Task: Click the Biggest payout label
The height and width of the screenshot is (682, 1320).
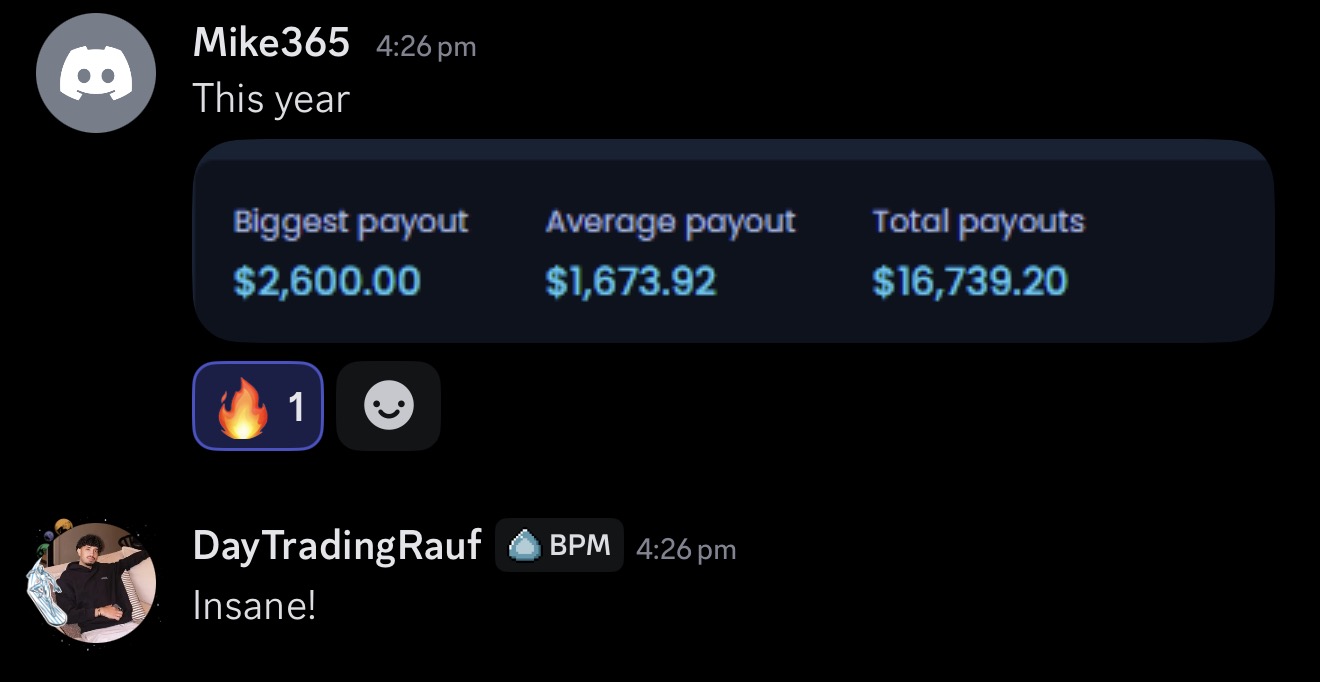Action: point(351,222)
